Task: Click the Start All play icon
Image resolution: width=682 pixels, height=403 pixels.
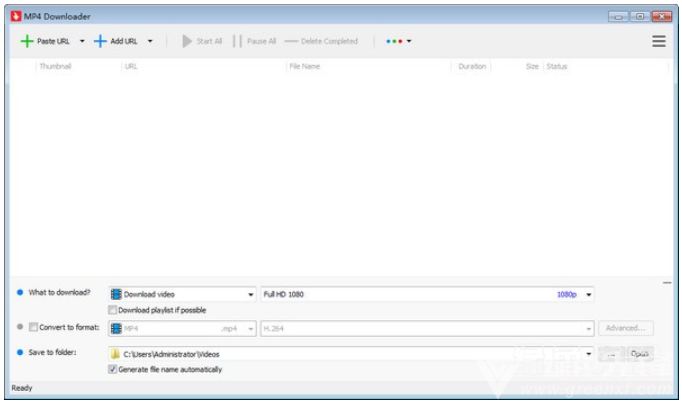Action: [187, 41]
